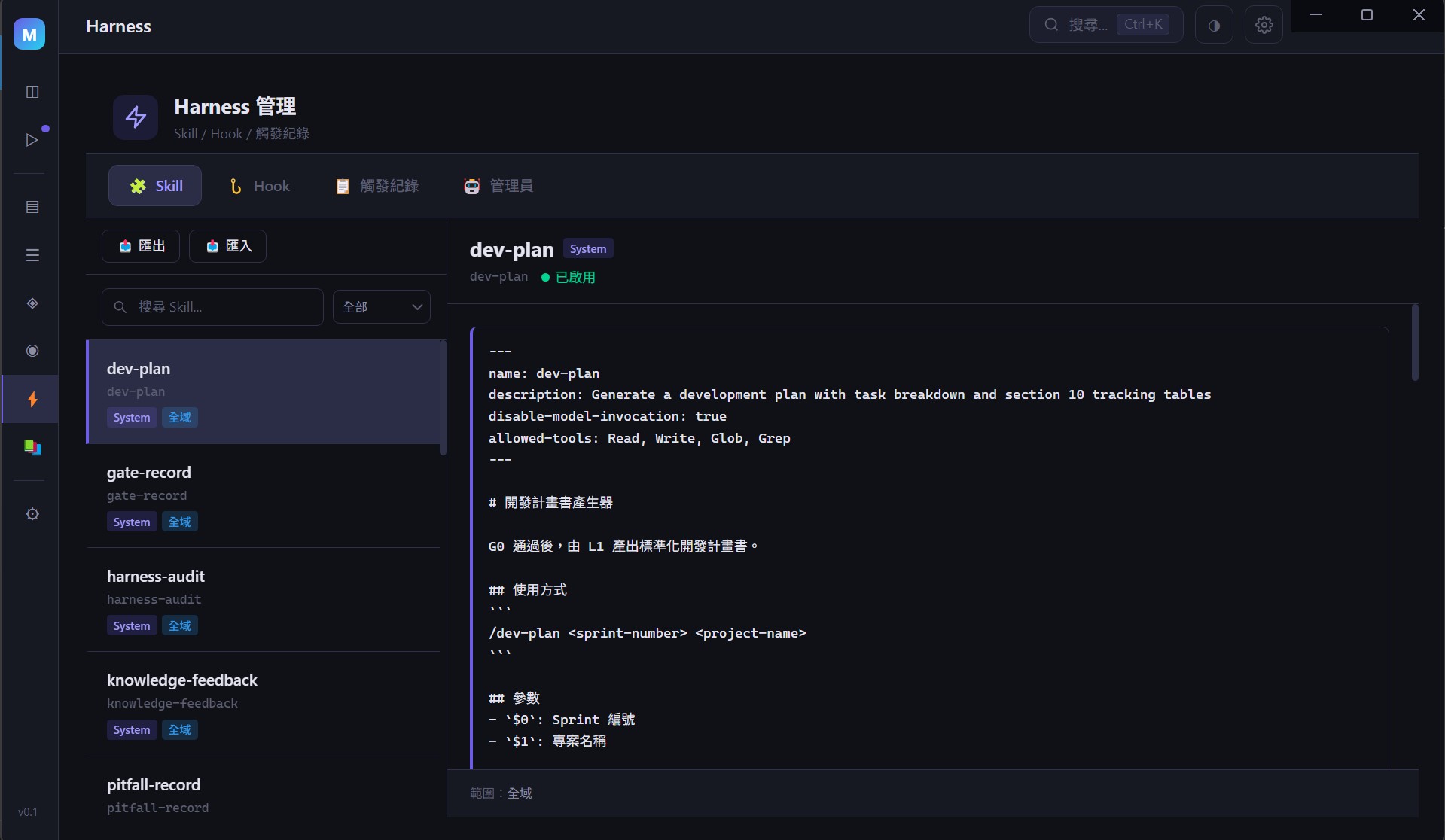Click the top search magnifier icon
Viewport: 1445px width, 840px height.
(1051, 24)
